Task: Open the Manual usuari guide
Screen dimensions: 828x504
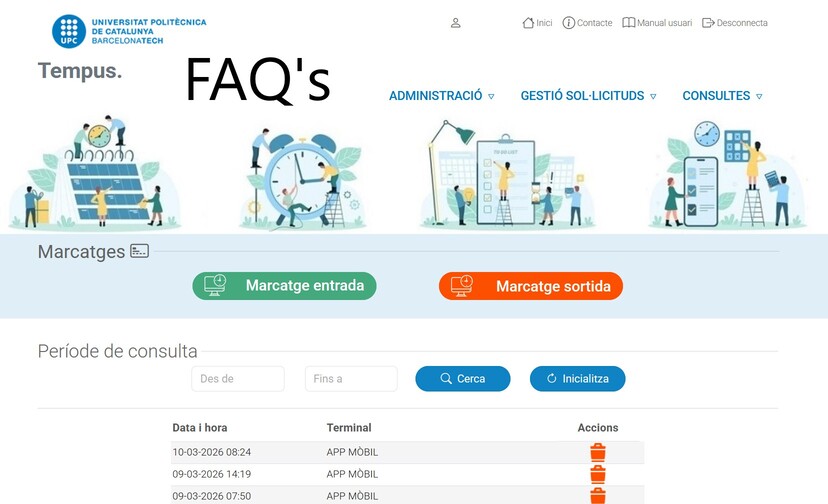Action: point(657,23)
